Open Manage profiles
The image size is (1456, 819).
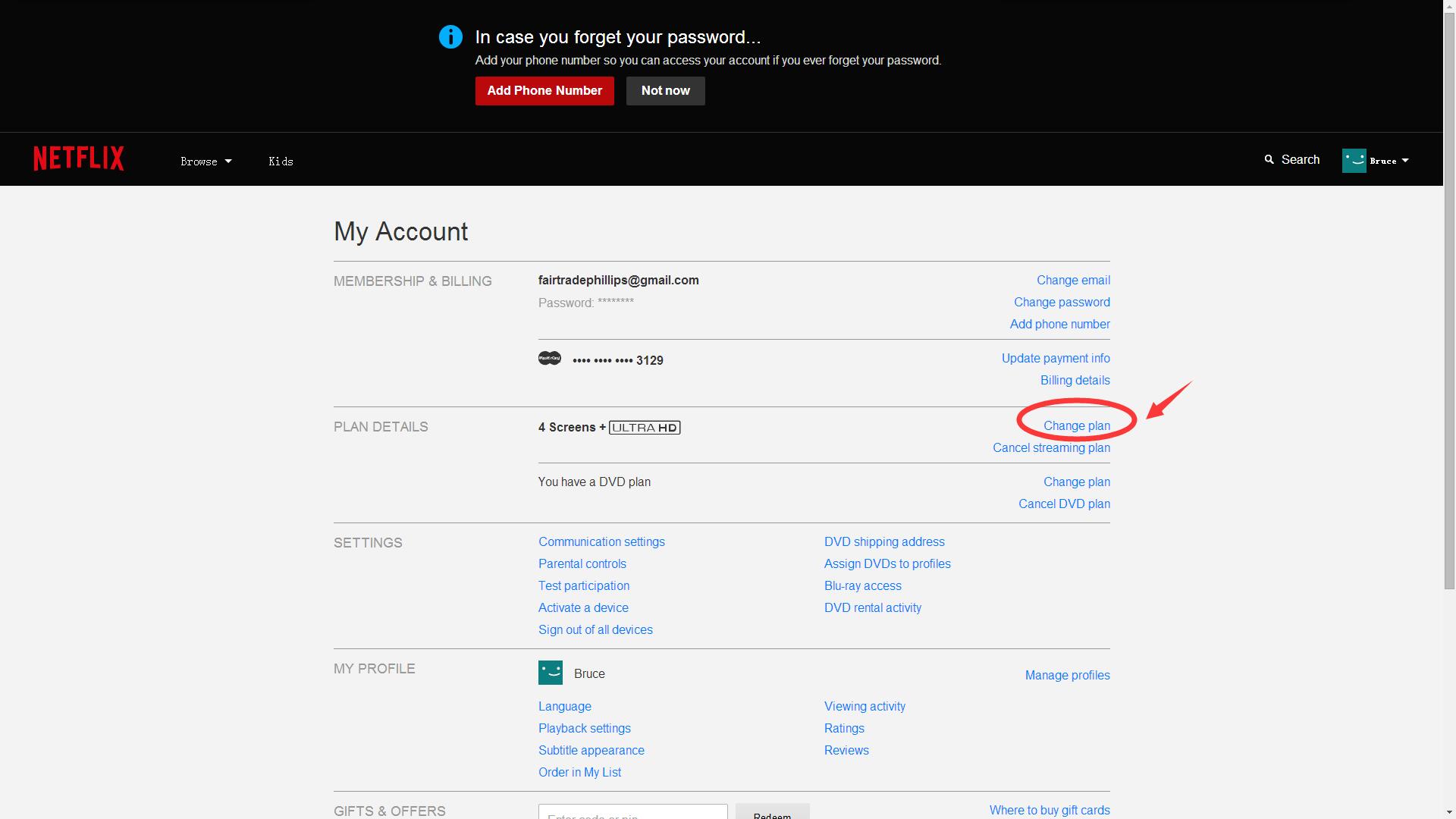tap(1067, 675)
